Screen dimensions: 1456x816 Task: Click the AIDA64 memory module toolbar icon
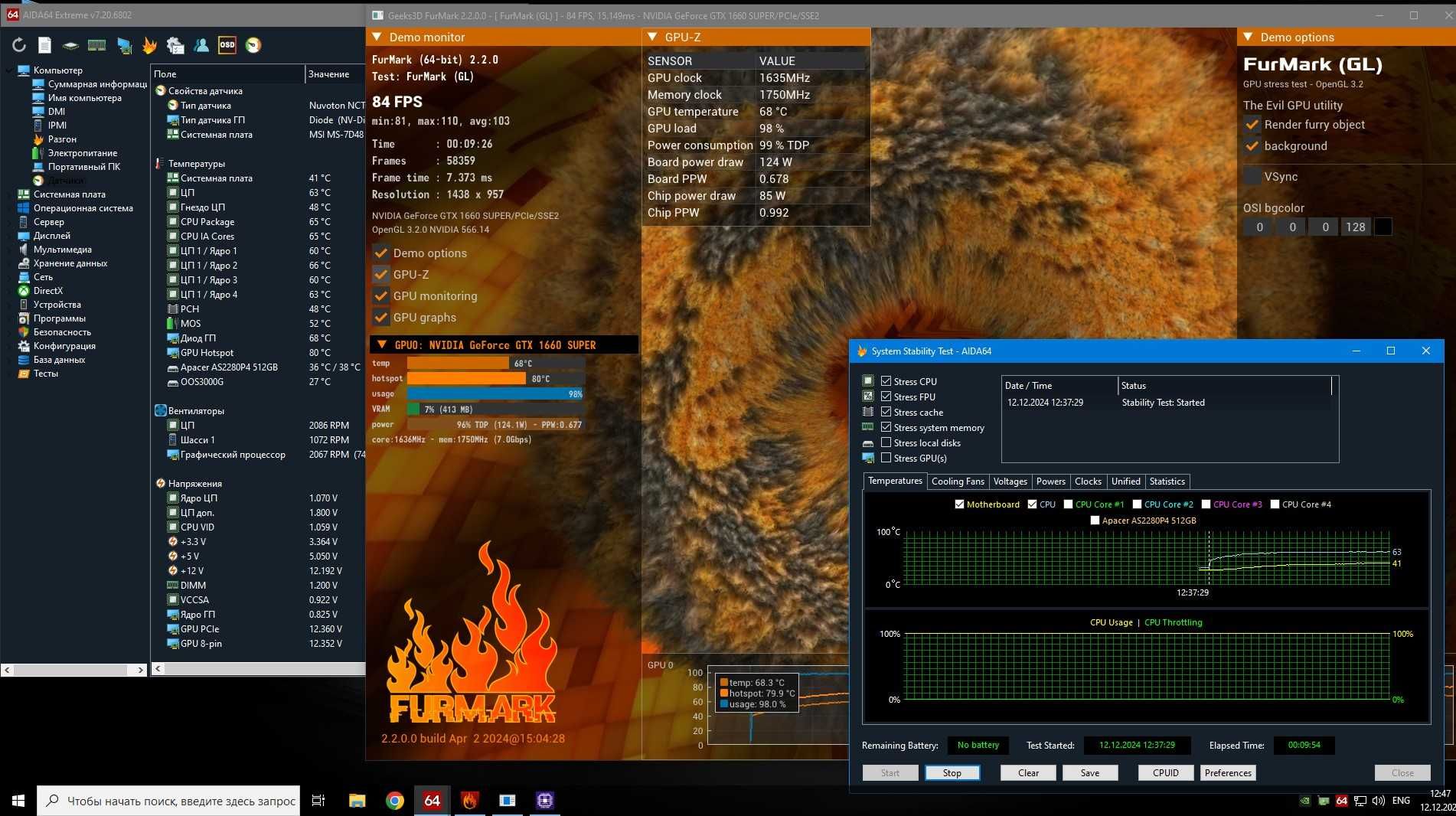point(96,45)
